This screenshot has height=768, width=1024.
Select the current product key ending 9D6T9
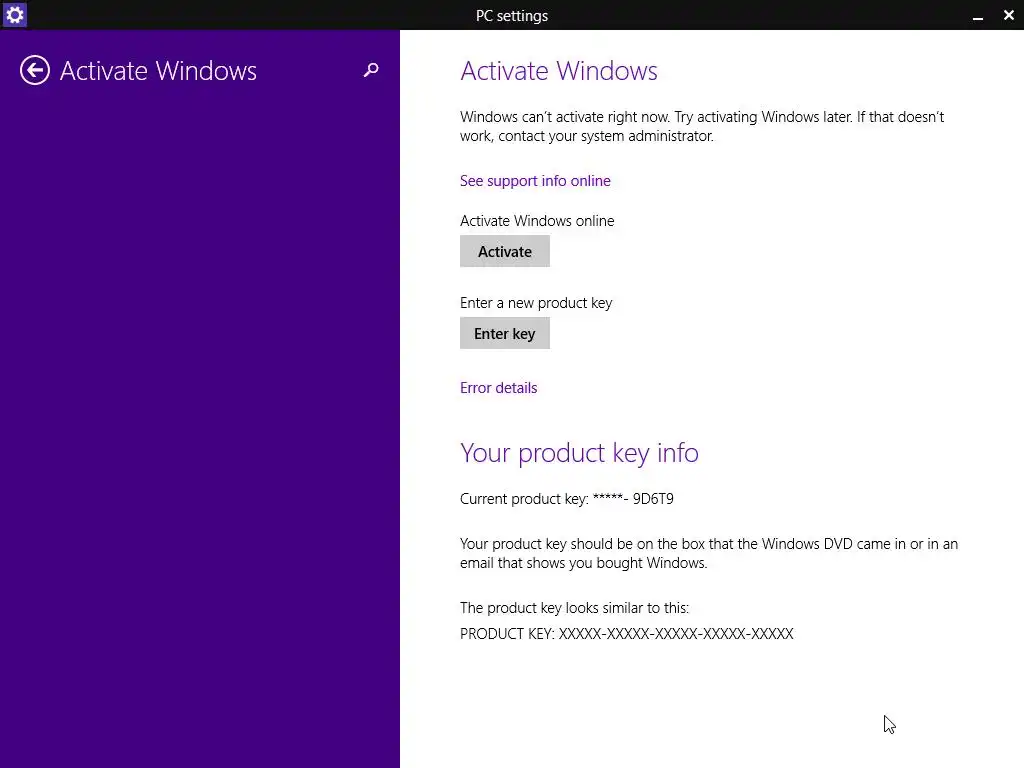567,499
